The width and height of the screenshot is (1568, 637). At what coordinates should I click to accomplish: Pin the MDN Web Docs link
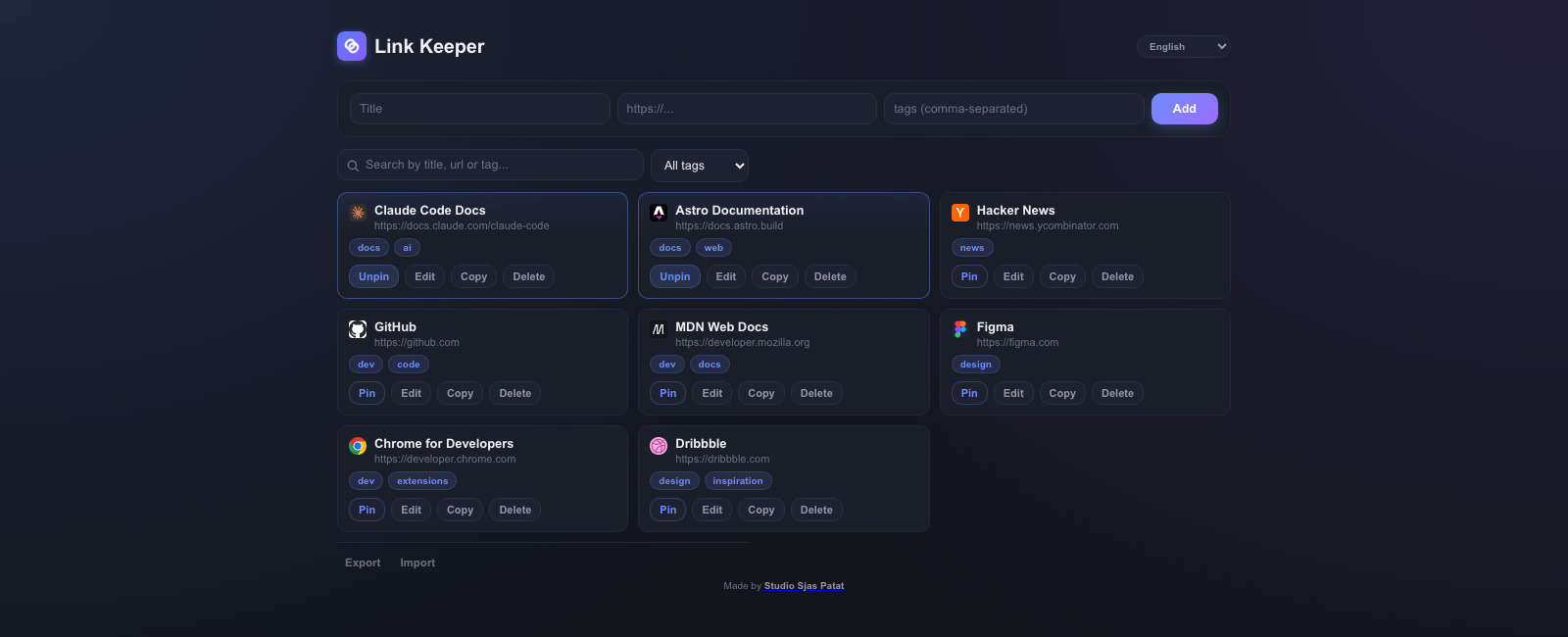(668, 393)
